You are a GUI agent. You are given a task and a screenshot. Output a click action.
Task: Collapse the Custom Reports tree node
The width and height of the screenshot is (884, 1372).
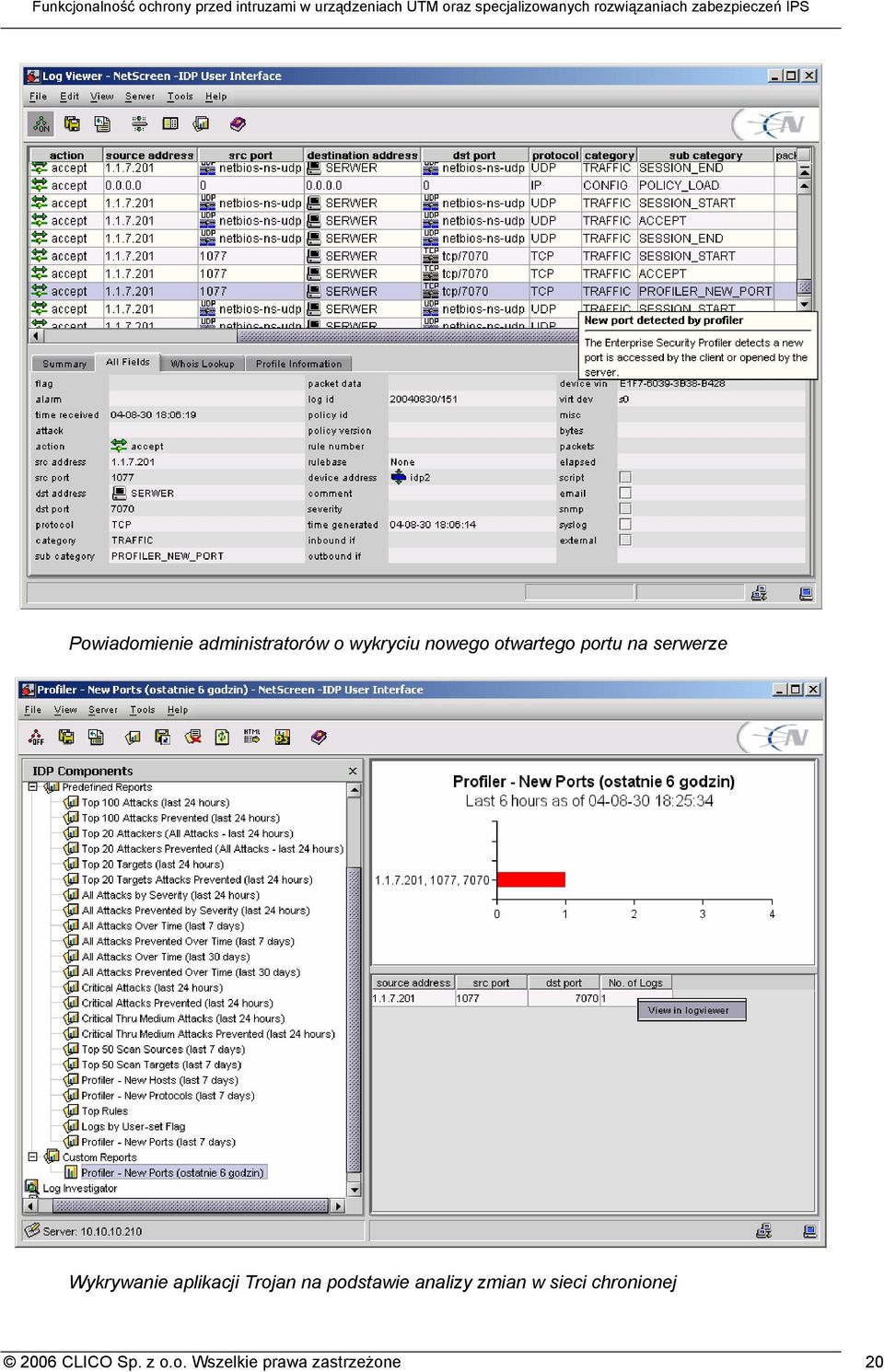pos(33,1157)
